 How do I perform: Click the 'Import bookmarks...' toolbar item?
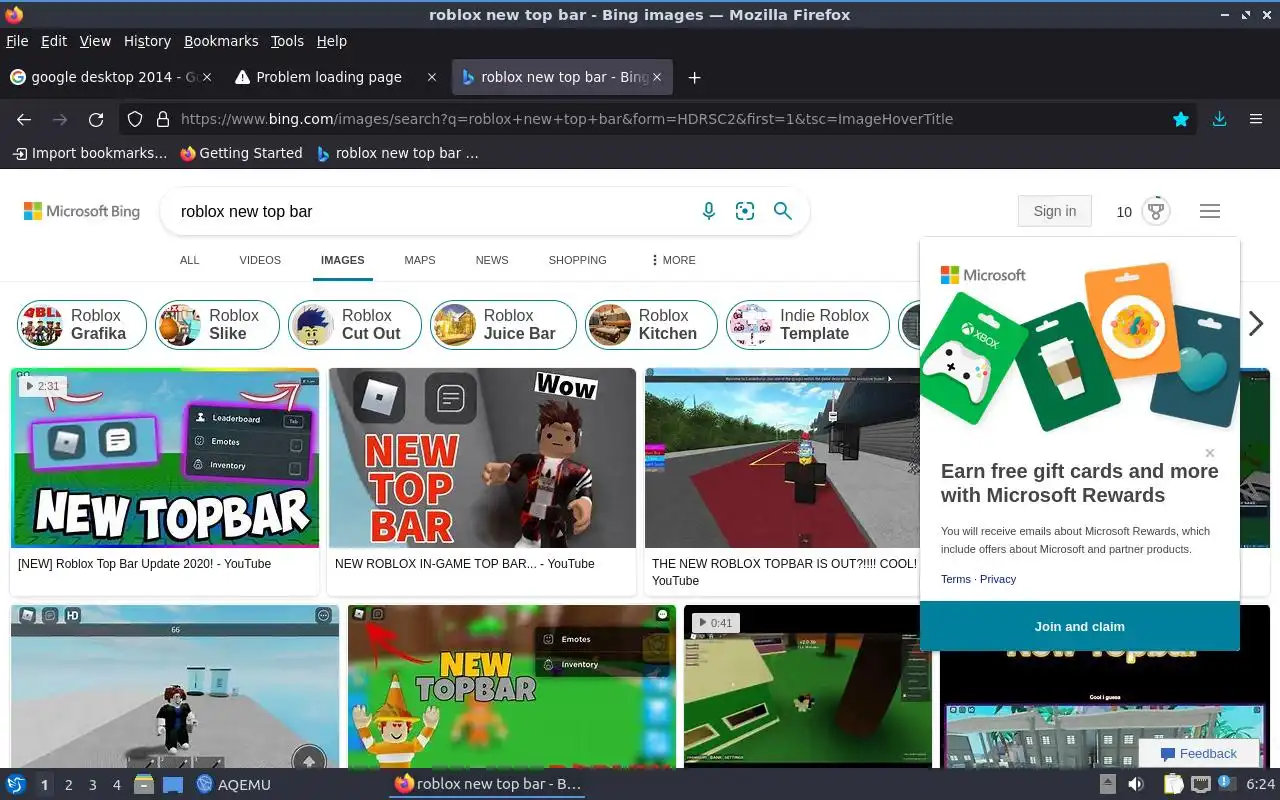pos(89,153)
